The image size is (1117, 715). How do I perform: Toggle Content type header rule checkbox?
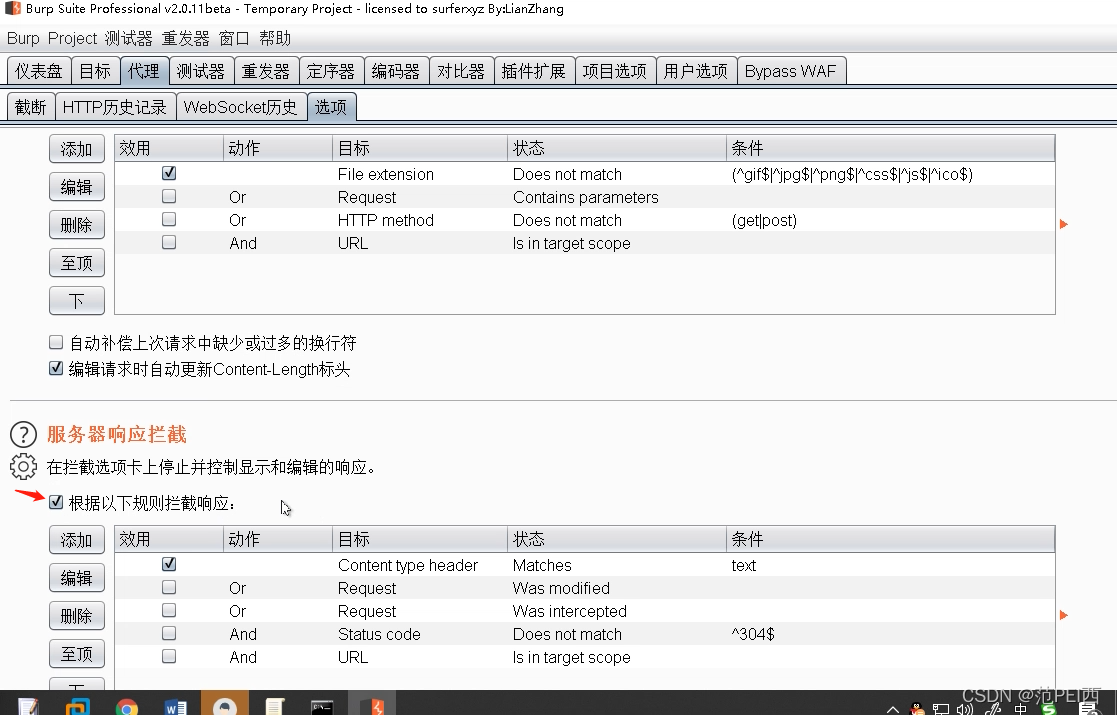click(x=169, y=564)
